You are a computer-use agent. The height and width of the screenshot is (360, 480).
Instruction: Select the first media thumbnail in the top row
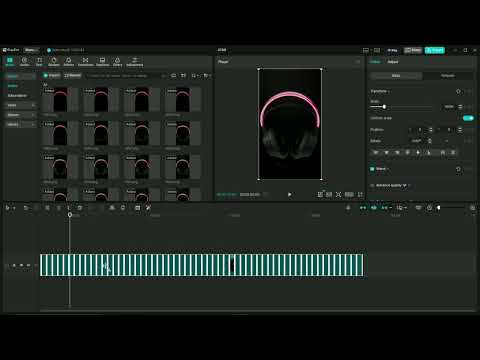[60, 100]
